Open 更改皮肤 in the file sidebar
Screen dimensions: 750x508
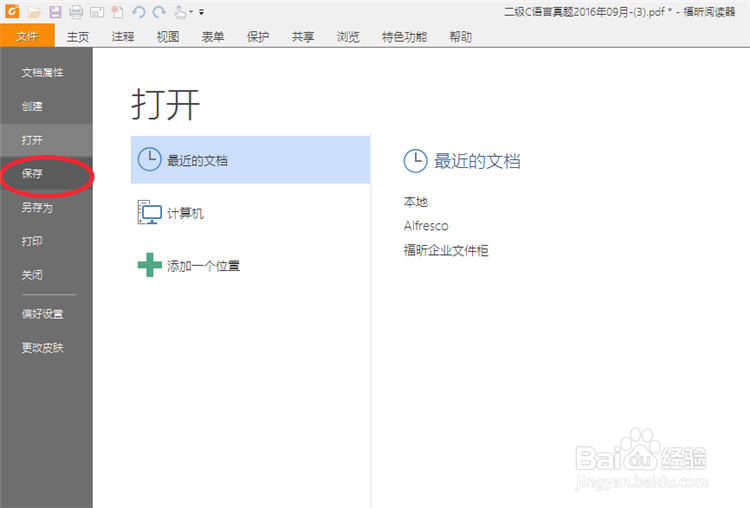(x=46, y=348)
